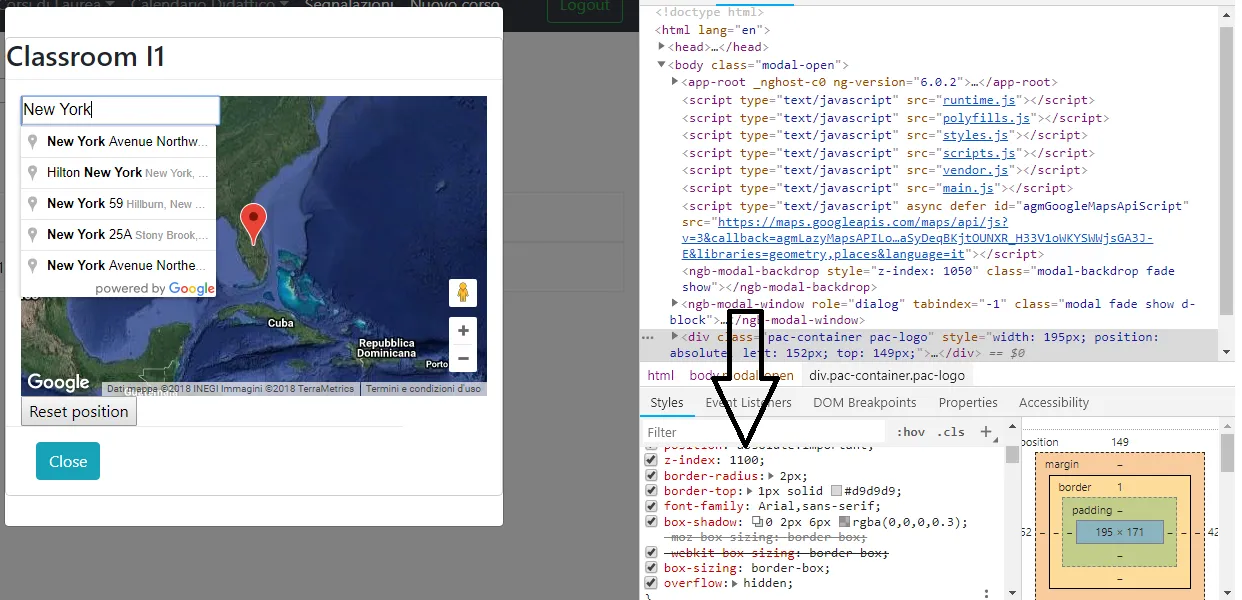Image resolution: width=1242 pixels, height=600 pixels.
Task: Toggle the :hov element state button
Action: tap(911, 432)
